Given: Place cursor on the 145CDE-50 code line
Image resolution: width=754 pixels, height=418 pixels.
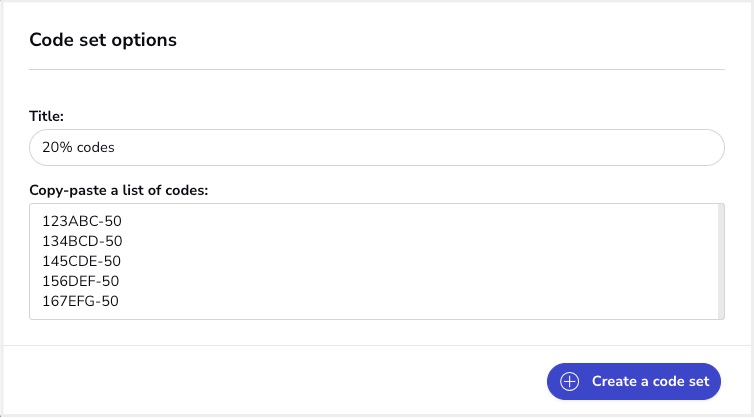Looking at the screenshot, I should click(x=81, y=261).
